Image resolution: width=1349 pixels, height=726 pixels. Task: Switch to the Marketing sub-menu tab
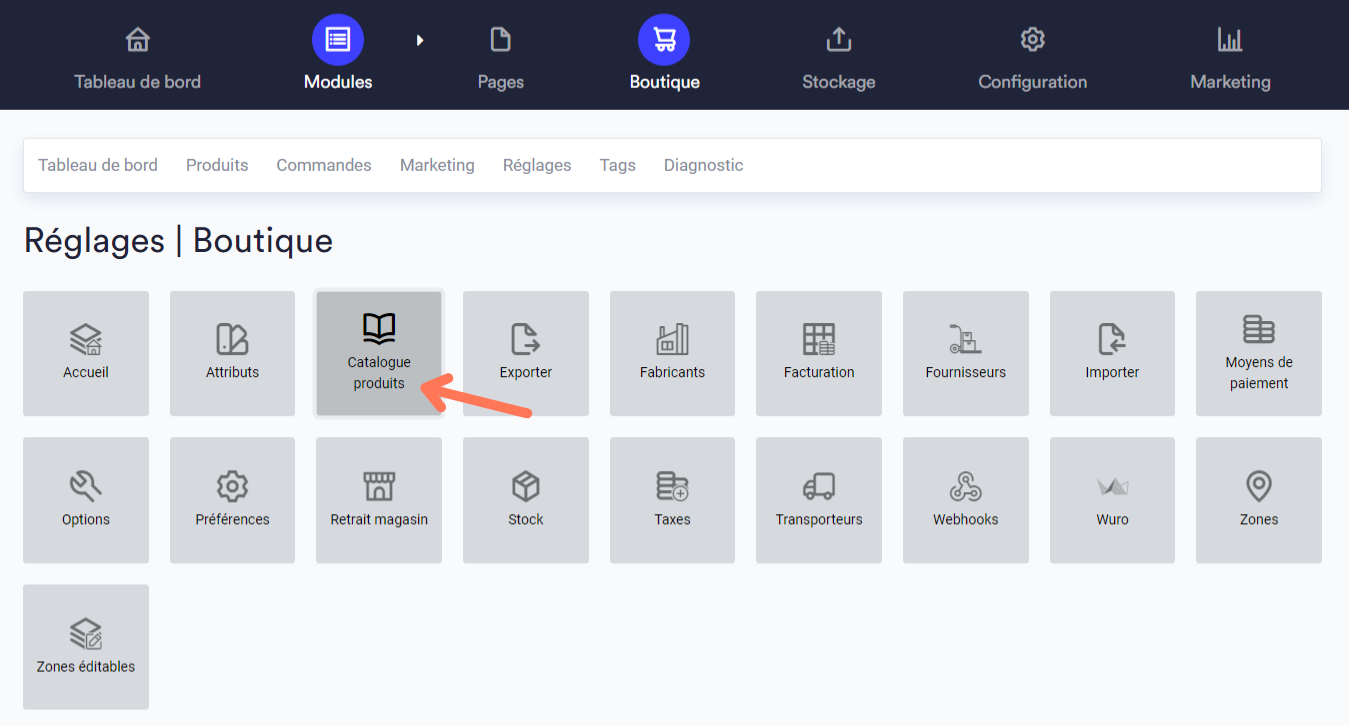click(x=437, y=165)
